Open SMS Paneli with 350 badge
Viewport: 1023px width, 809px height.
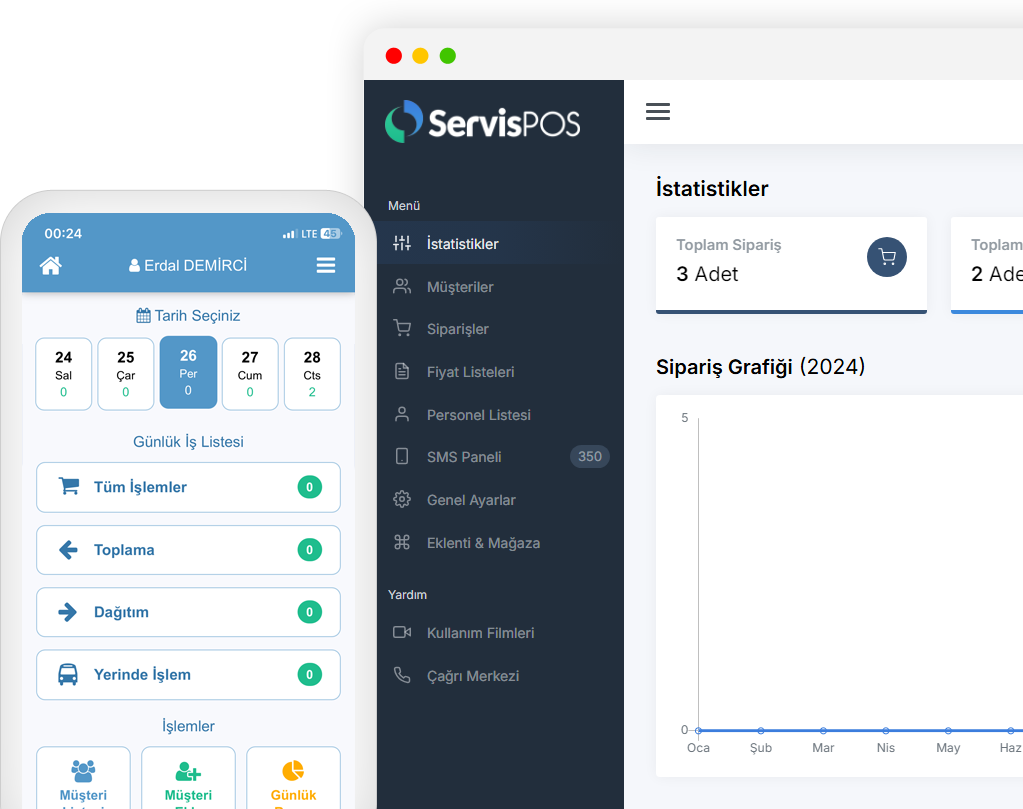click(x=464, y=457)
